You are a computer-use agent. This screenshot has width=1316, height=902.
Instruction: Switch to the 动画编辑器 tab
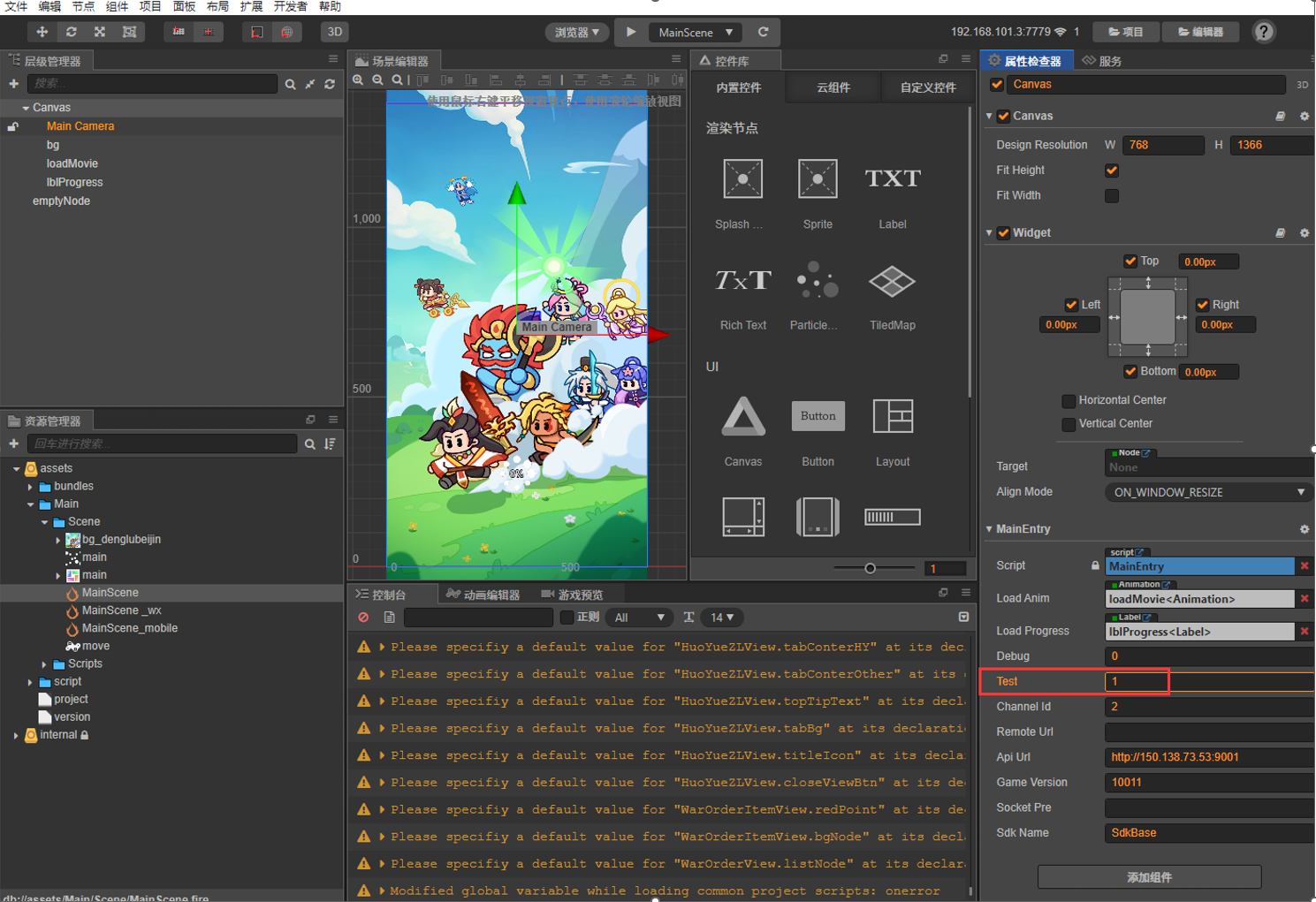coord(483,595)
